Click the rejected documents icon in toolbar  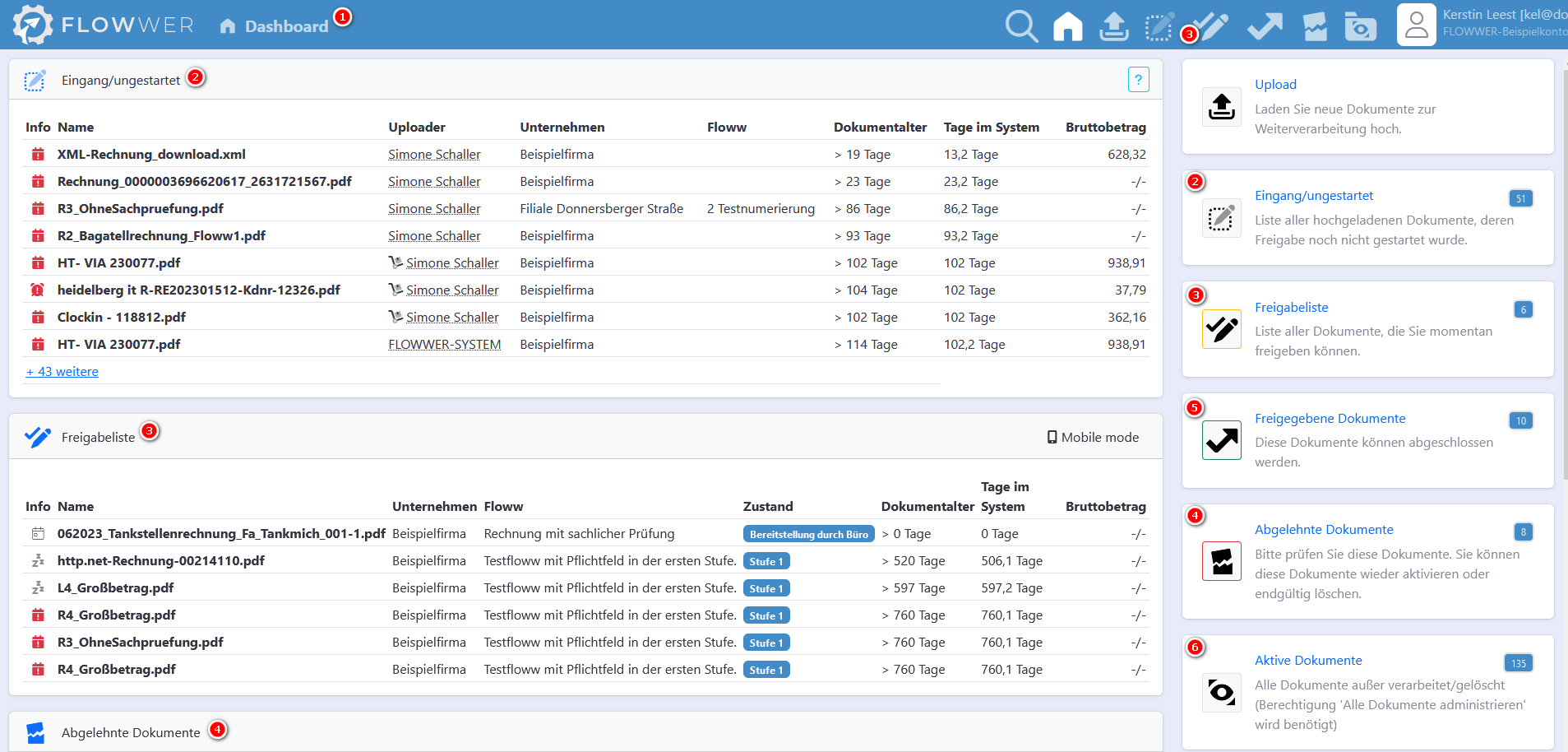pyautogui.click(x=1315, y=26)
